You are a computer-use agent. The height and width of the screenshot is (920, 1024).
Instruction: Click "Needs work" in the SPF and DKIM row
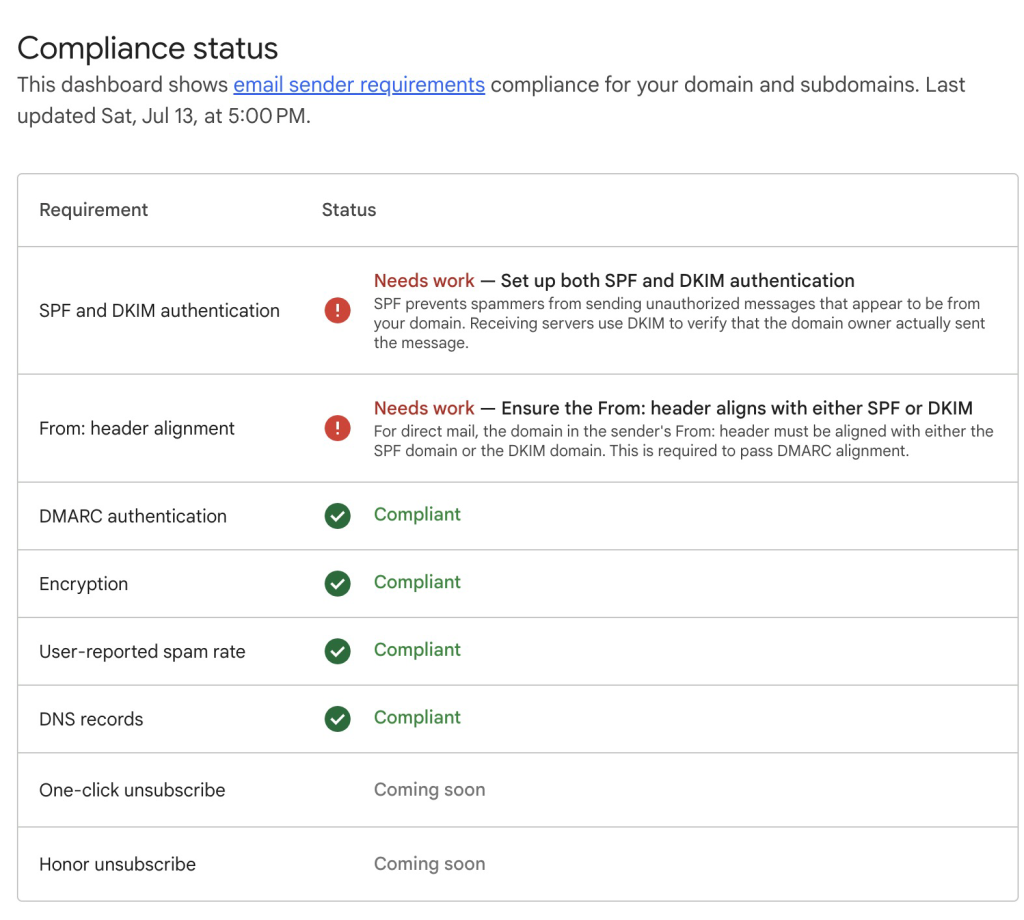(x=424, y=281)
